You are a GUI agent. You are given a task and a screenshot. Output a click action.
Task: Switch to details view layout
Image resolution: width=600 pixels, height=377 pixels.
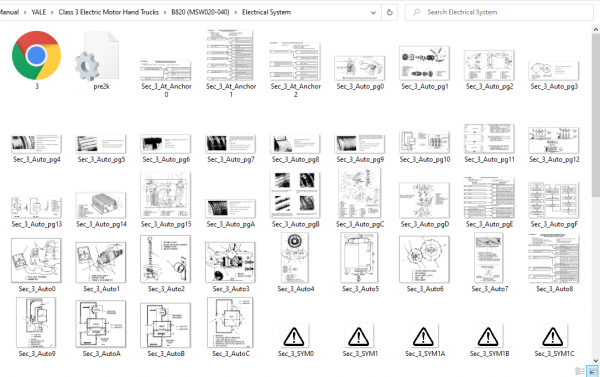[x=580, y=371]
